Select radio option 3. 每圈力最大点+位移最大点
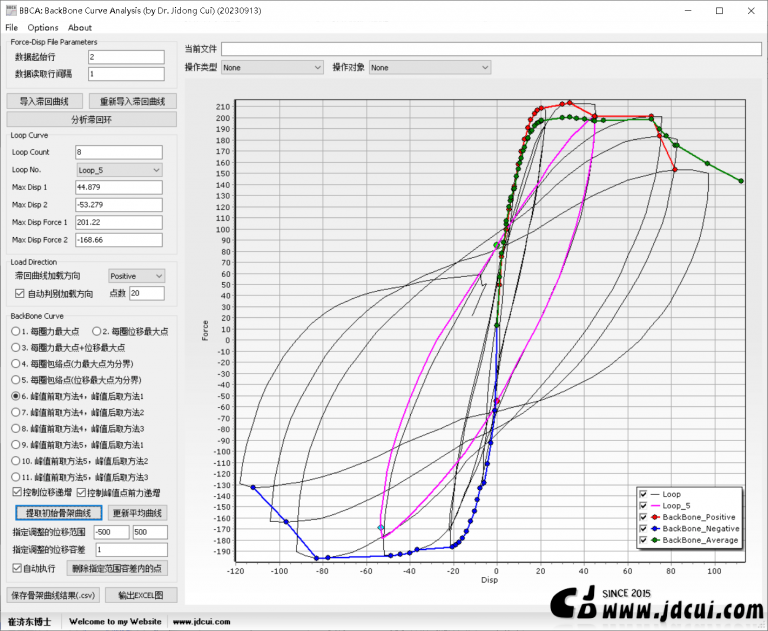Screen dimensions: 768x631 tap(16, 347)
